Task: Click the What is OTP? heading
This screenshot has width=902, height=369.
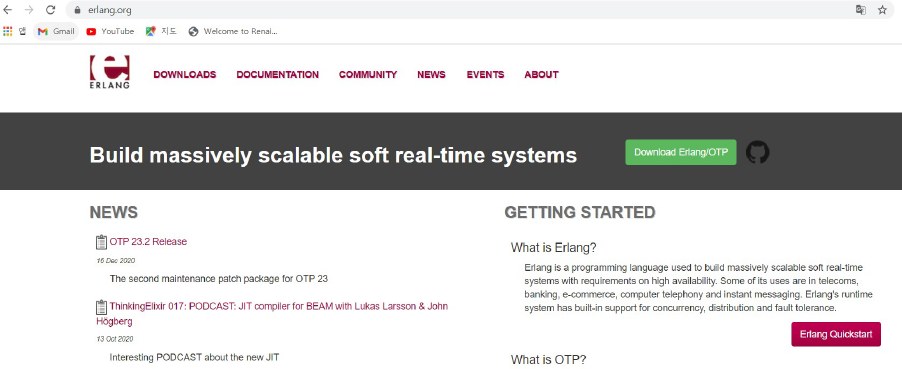Action: tap(549, 360)
